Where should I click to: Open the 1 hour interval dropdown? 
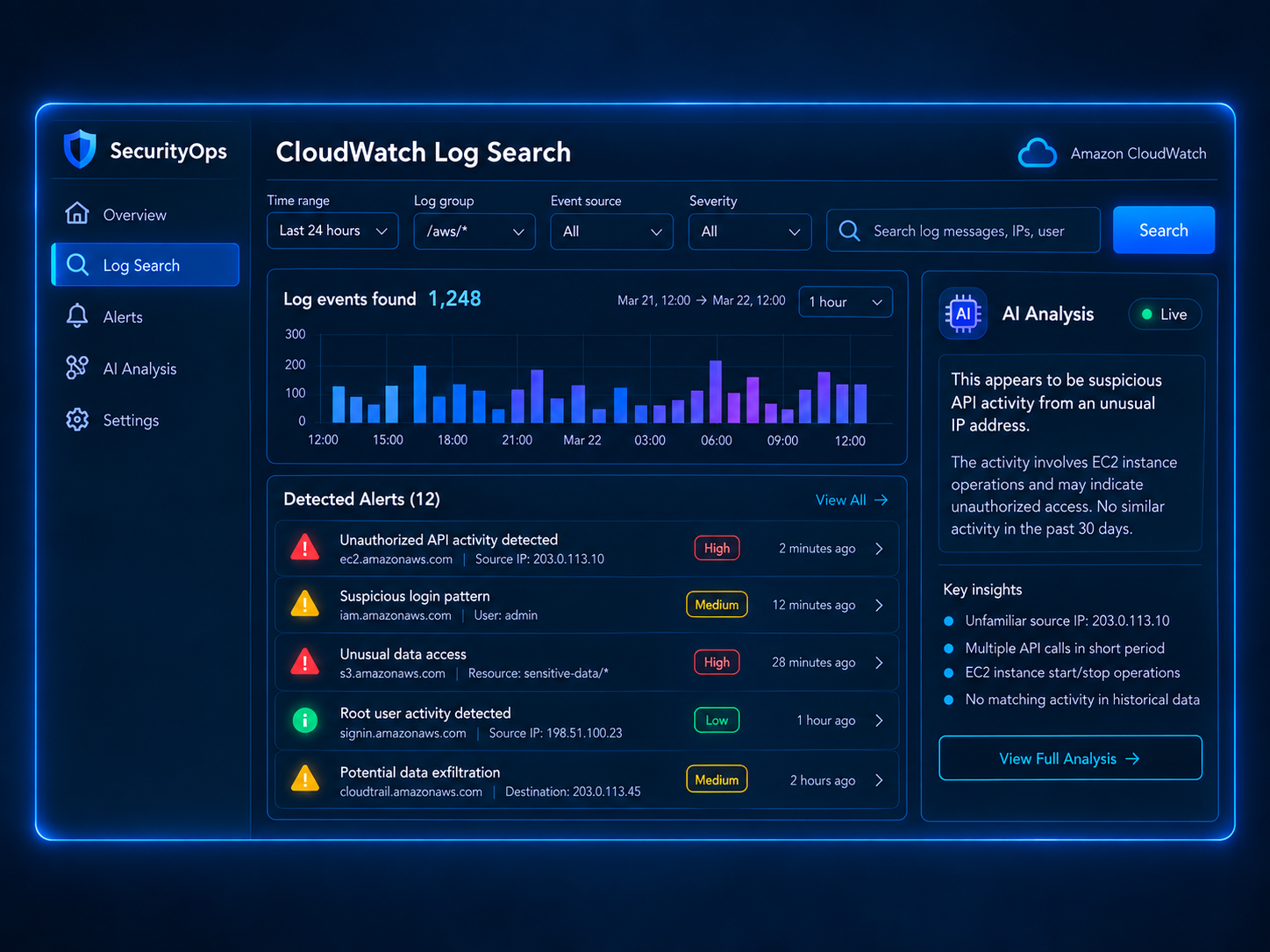(x=845, y=302)
